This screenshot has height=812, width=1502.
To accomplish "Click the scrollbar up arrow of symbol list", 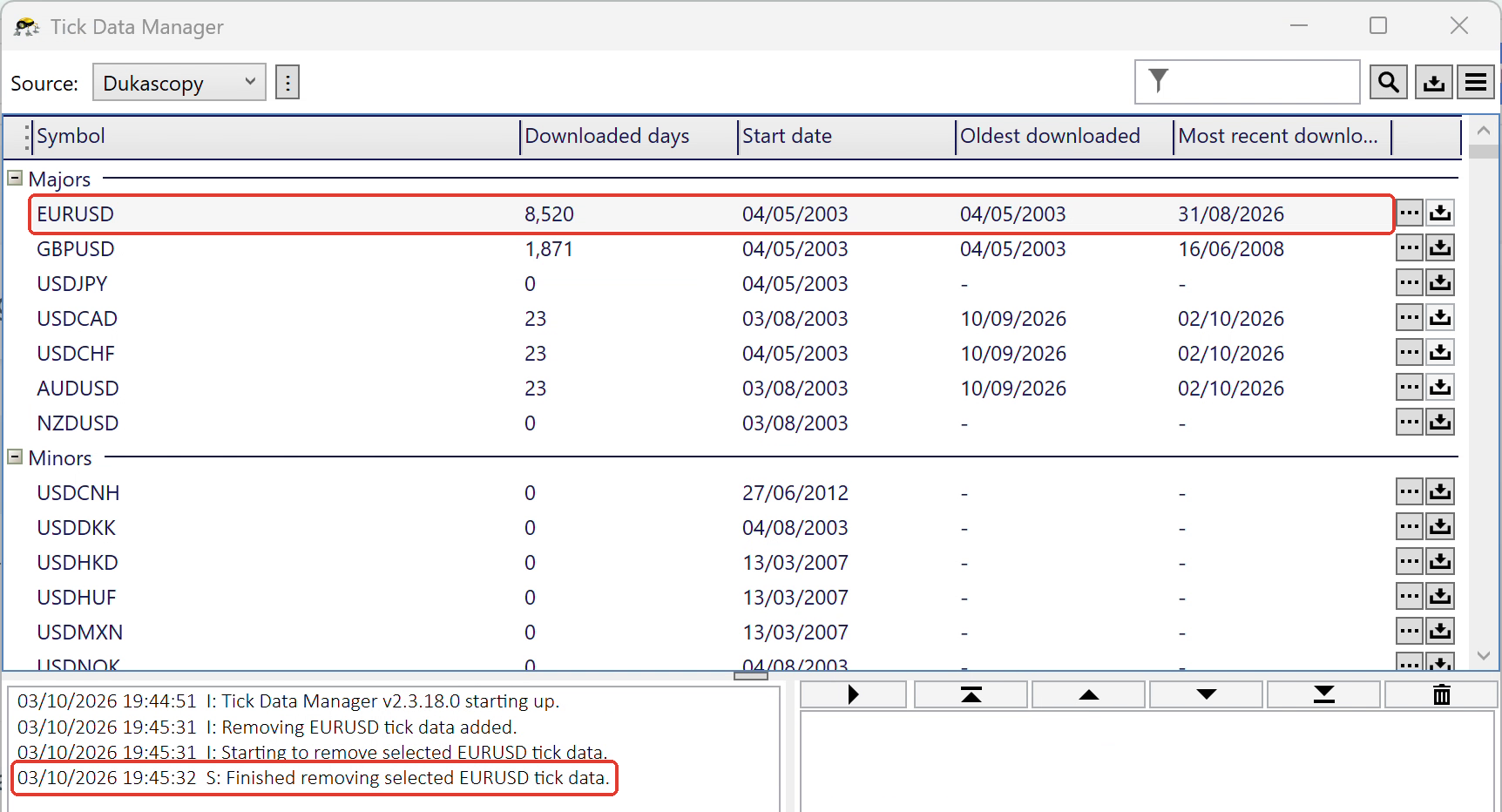I will [1484, 131].
